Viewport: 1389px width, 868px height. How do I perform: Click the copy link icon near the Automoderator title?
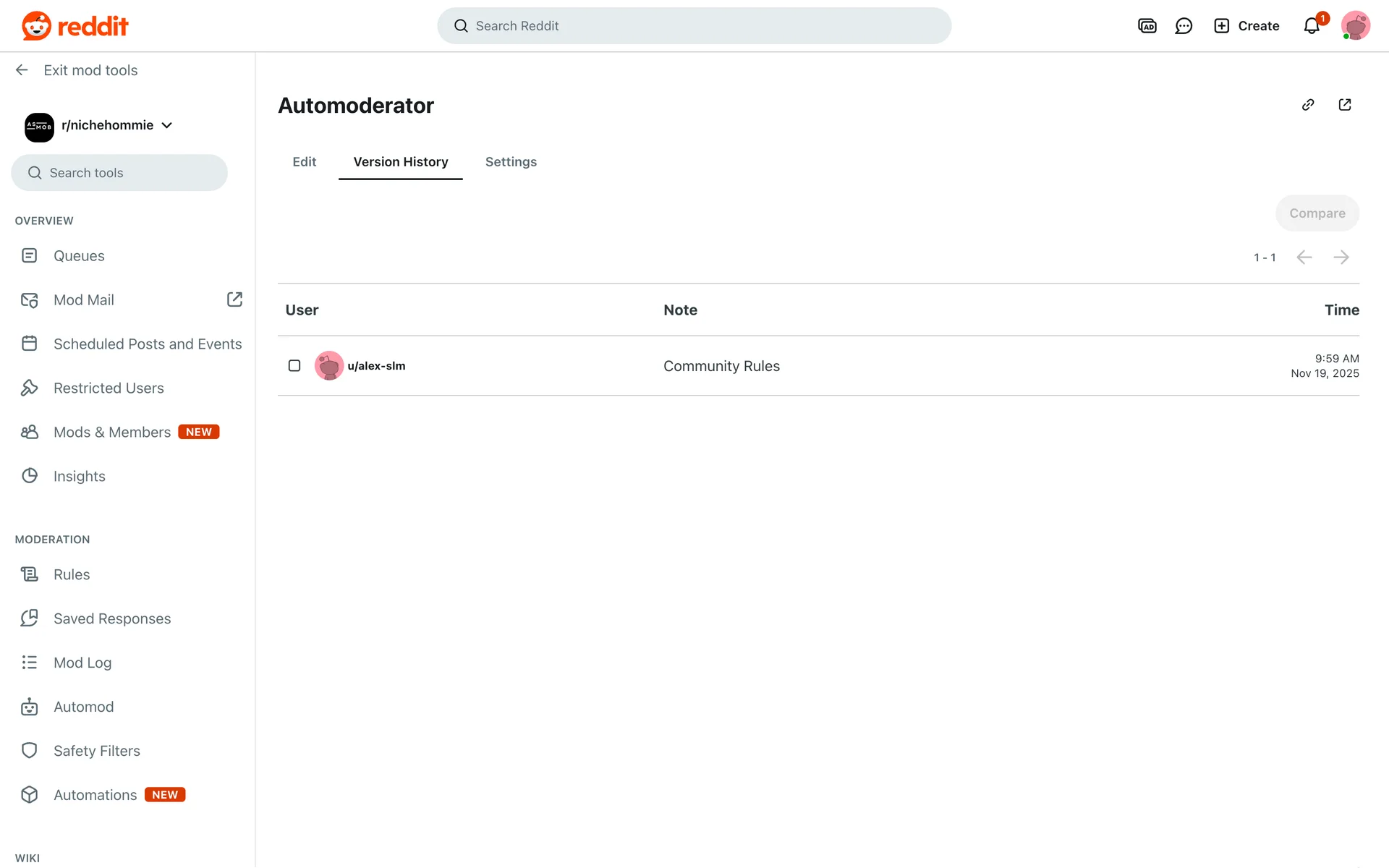(x=1308, y=105)
